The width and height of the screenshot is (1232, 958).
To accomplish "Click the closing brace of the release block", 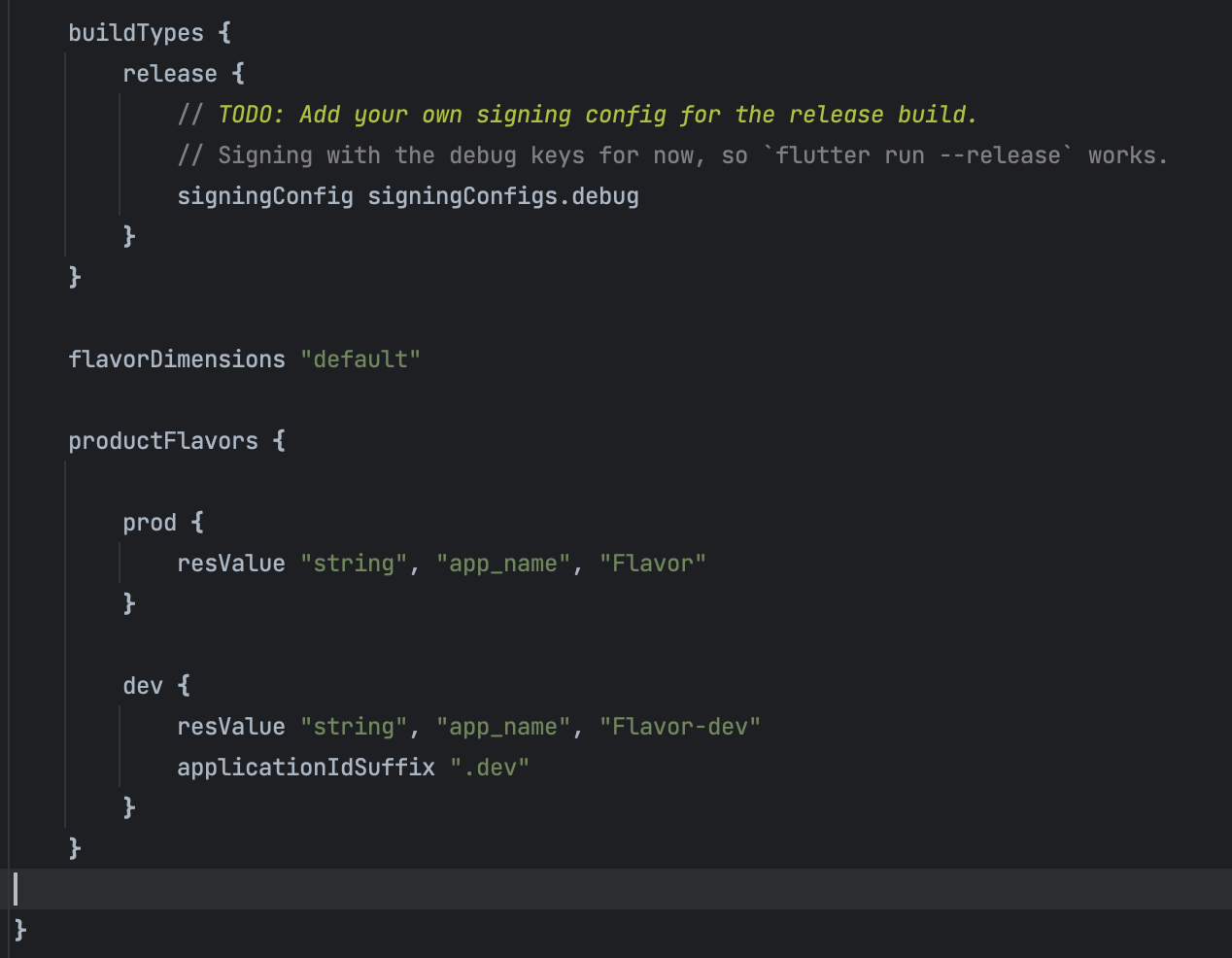I will point(129,236).
